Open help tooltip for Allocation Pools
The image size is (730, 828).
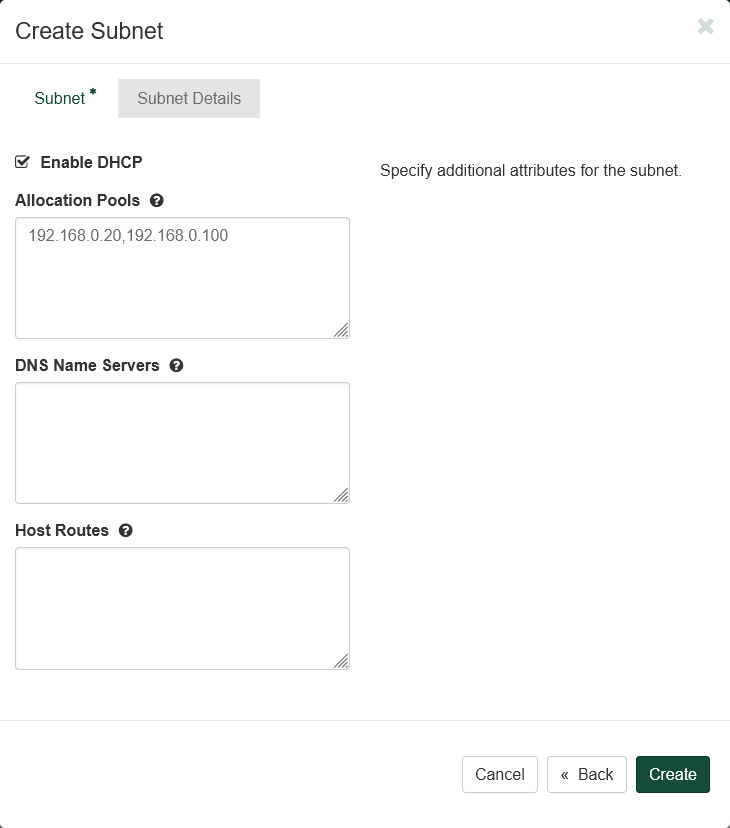tap(156, 200)
